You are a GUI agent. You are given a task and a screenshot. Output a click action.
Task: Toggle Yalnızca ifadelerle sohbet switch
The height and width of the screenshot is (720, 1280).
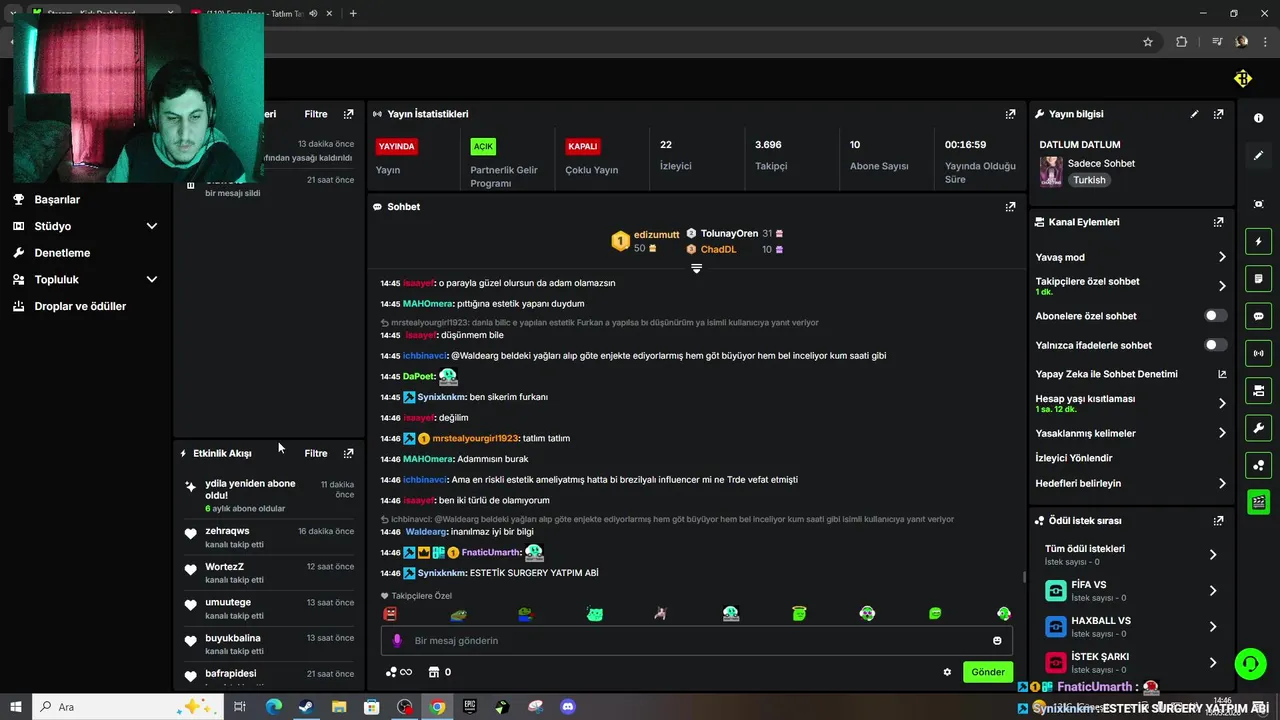1215,345
